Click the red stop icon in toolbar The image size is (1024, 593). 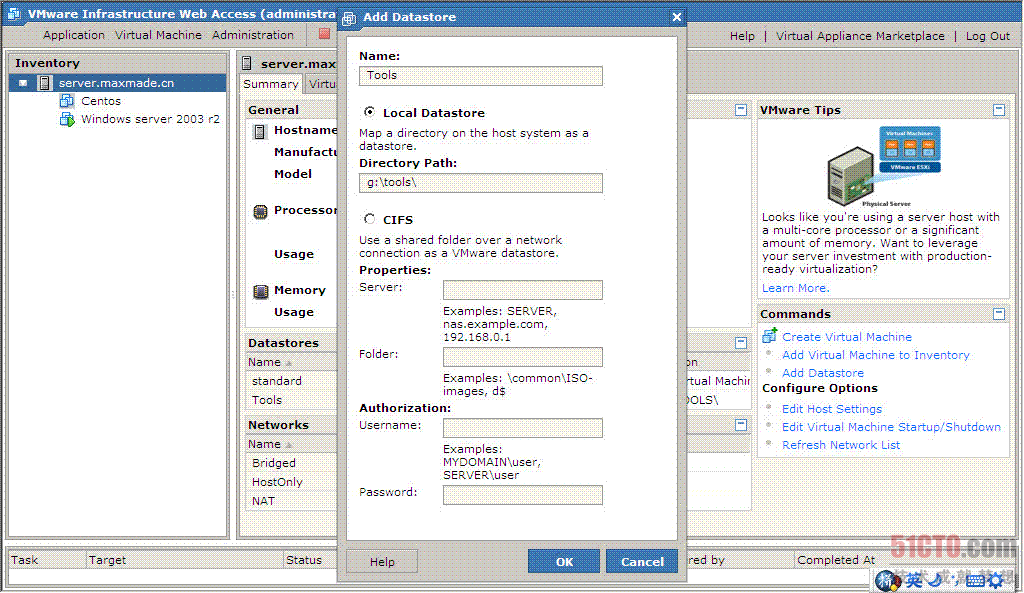coord(324,33)
